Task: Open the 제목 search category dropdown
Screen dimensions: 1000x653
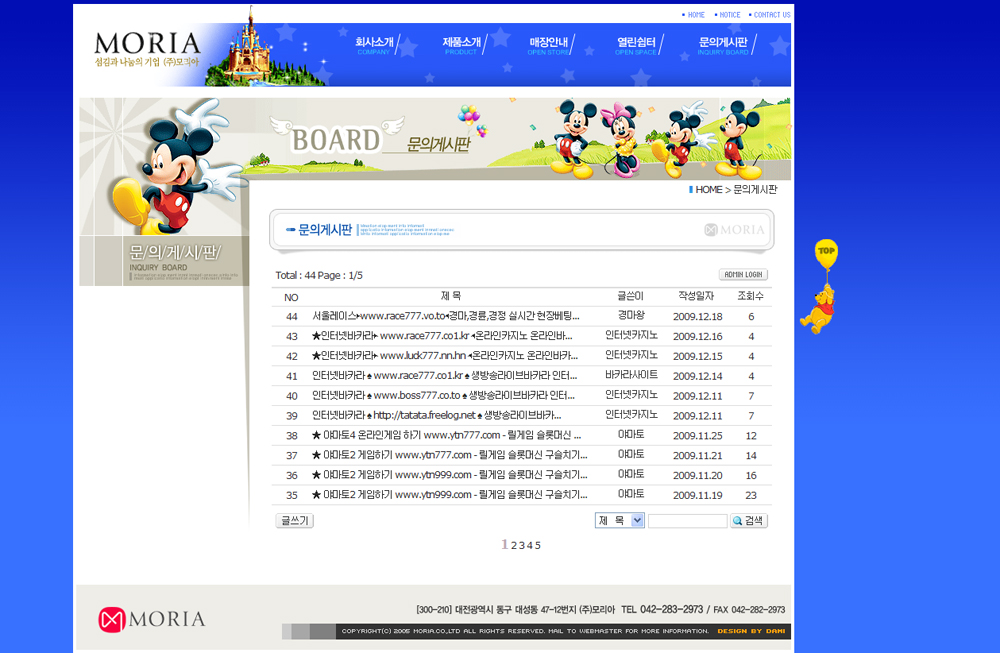Action: [x=620, y=521]
